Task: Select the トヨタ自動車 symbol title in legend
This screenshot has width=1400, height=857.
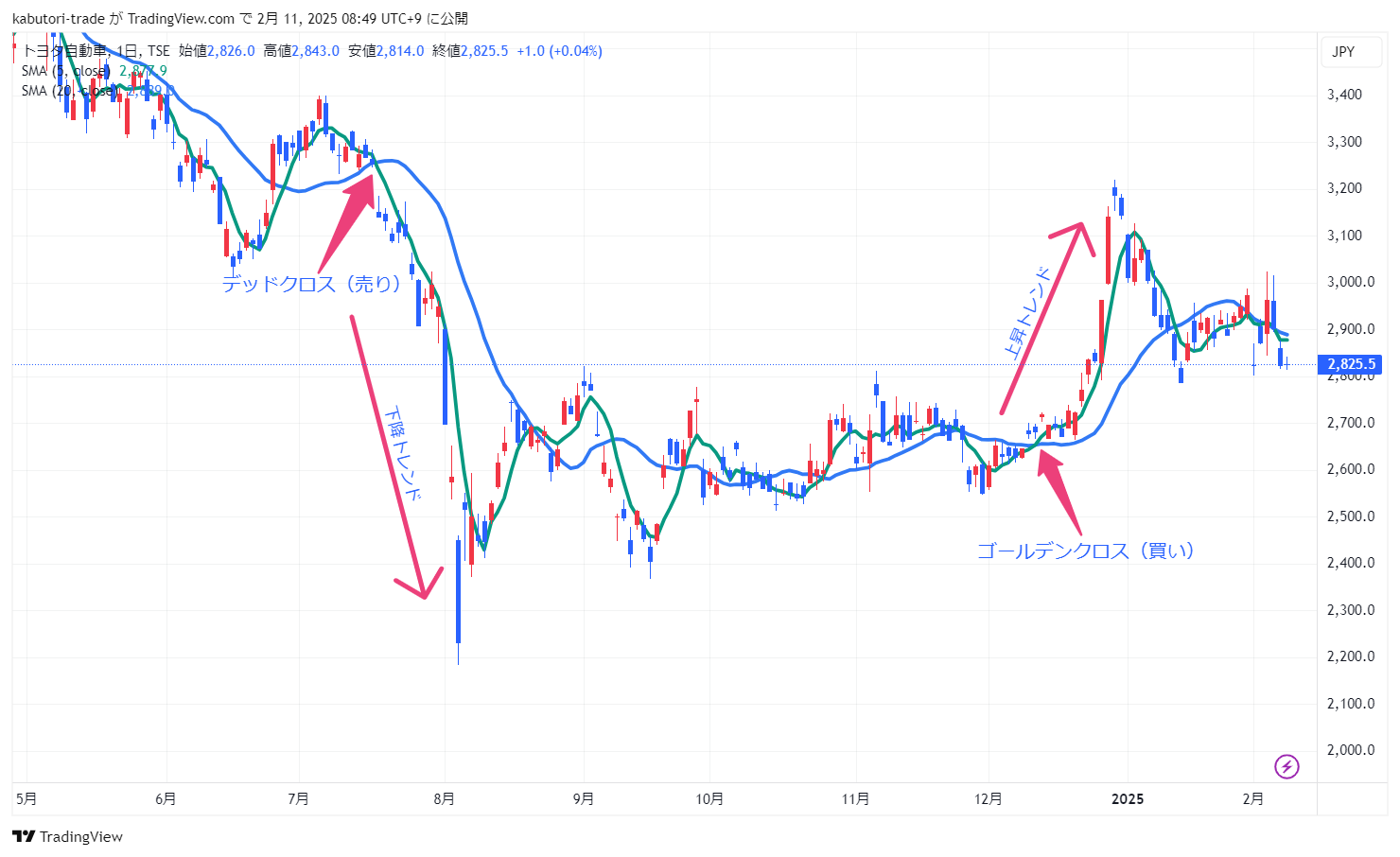Action: click(66, 51)
